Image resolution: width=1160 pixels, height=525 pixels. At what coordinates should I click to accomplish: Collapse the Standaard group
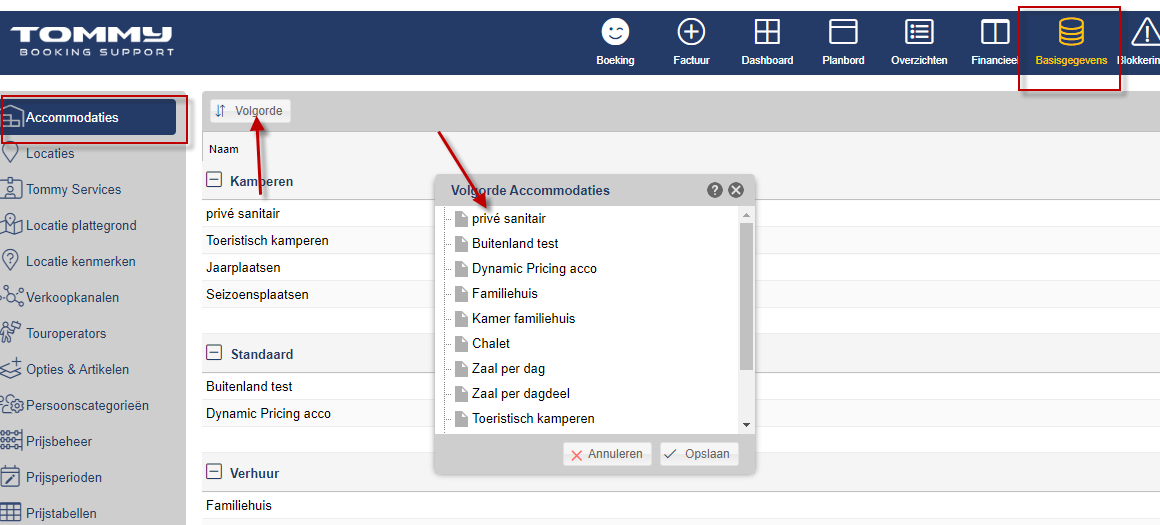(x=214, y=353)
